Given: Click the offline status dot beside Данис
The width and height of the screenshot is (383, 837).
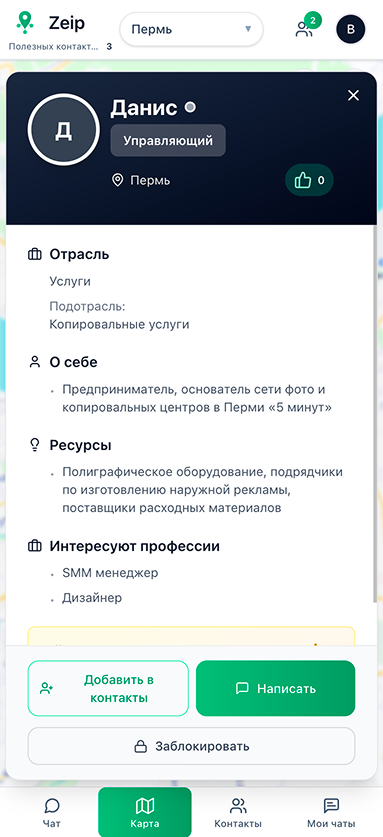Looking at the screenshot, I should point(190,108).
